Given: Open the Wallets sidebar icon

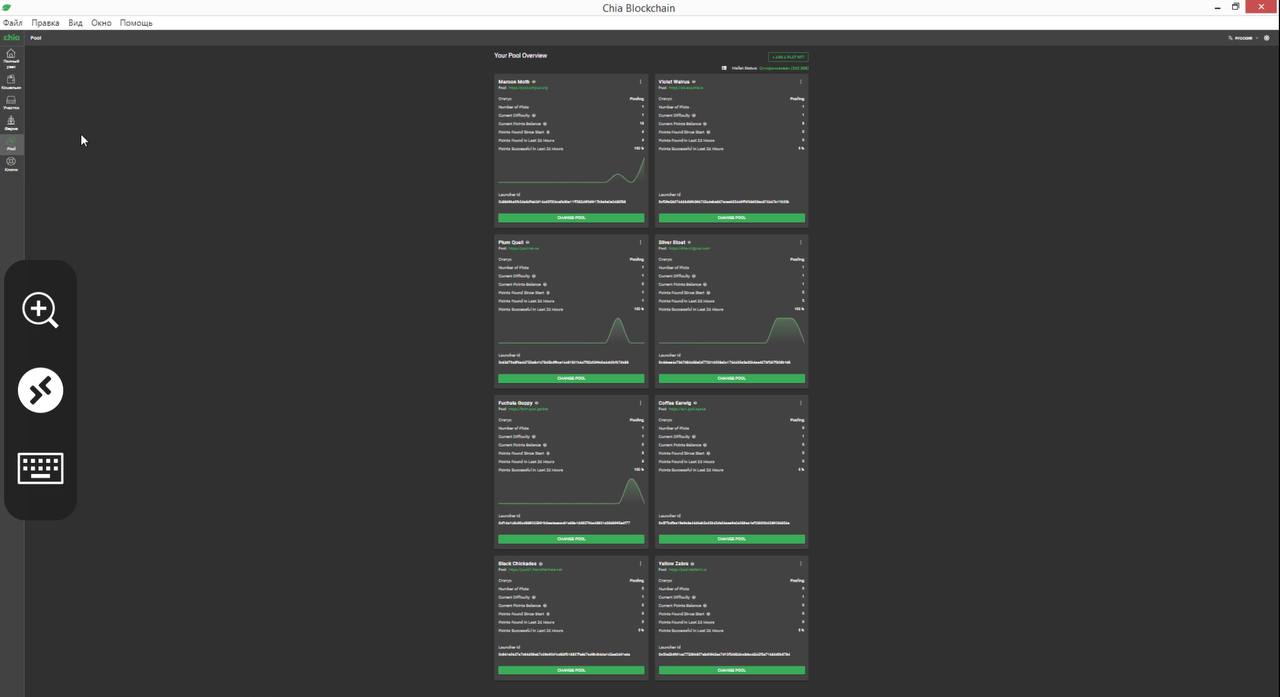Looking at the screenshot, I should [11, 81].
